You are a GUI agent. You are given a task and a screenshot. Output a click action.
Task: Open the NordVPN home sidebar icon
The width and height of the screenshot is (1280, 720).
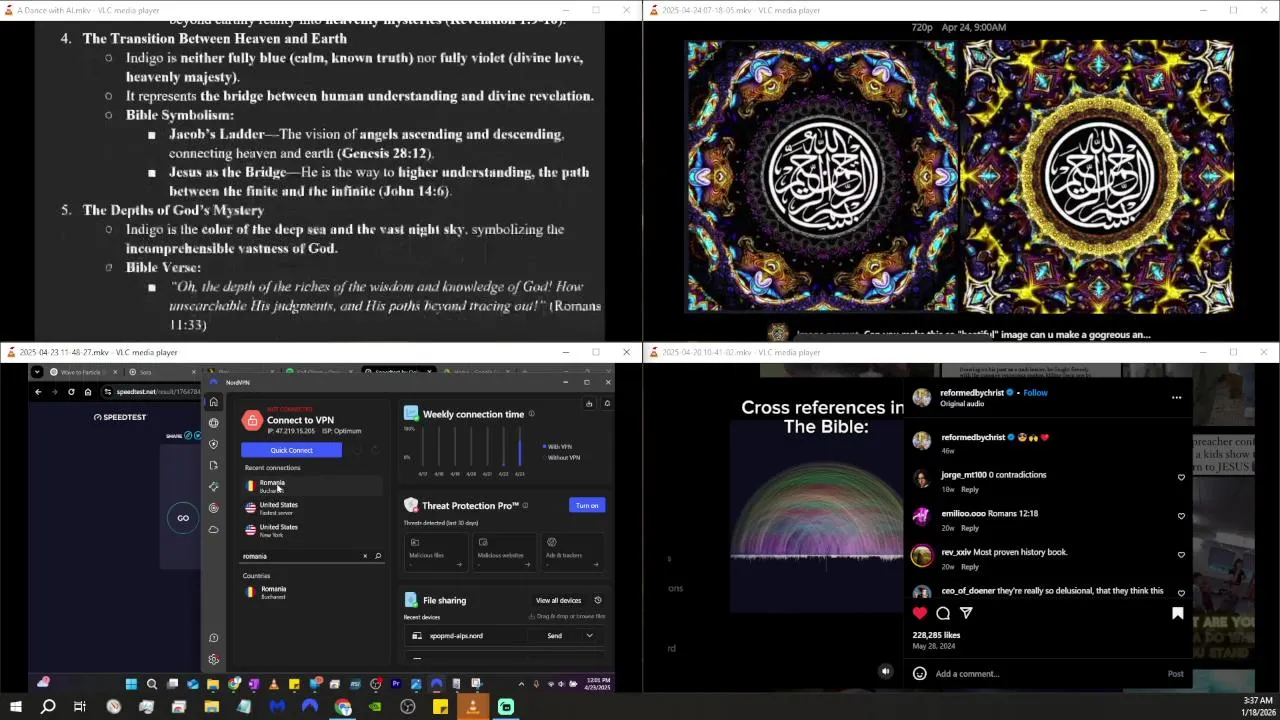pyautogui.click(x=213, y=402)
